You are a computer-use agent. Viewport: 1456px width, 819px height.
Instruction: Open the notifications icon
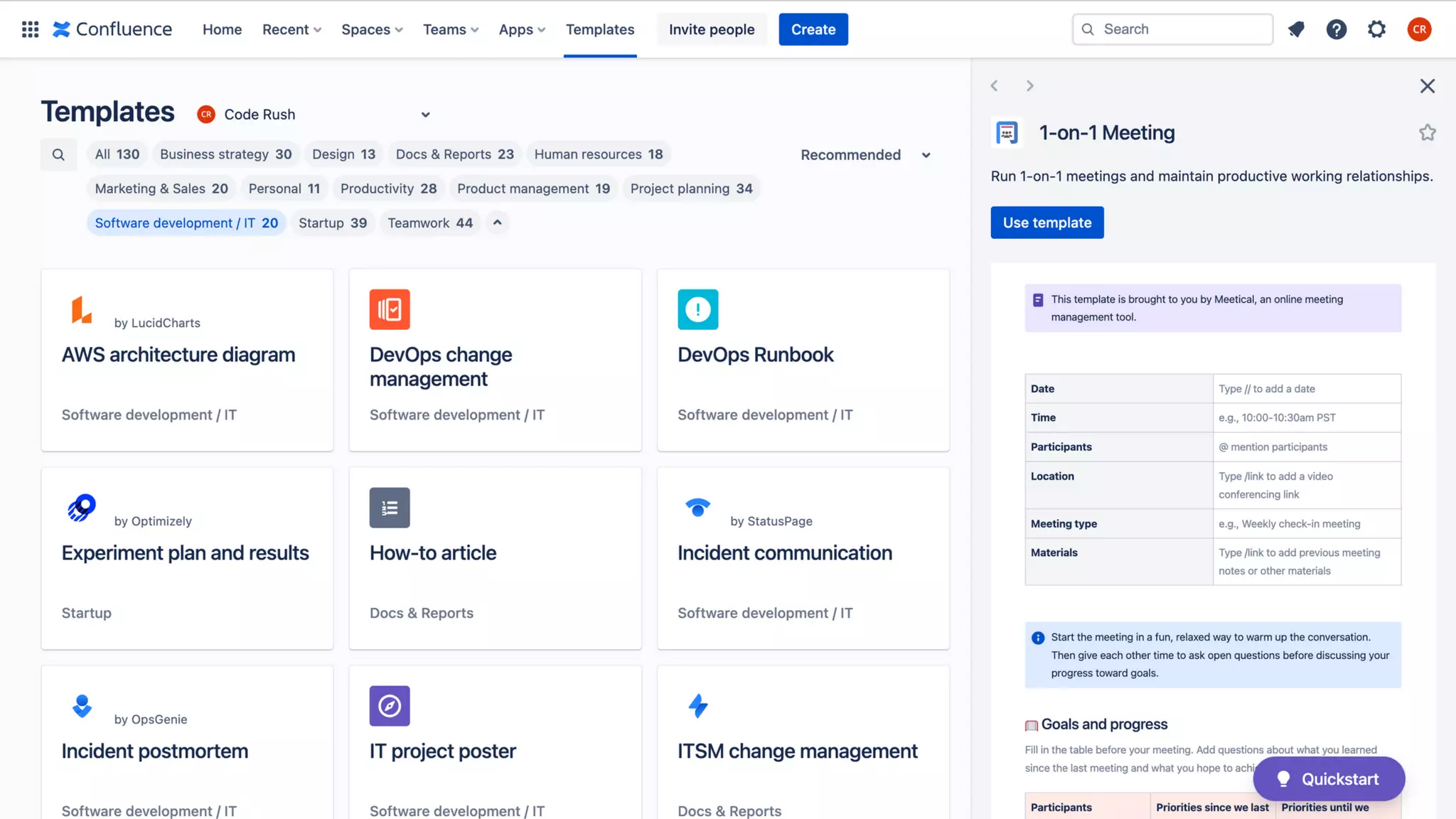pos(1296,29)
